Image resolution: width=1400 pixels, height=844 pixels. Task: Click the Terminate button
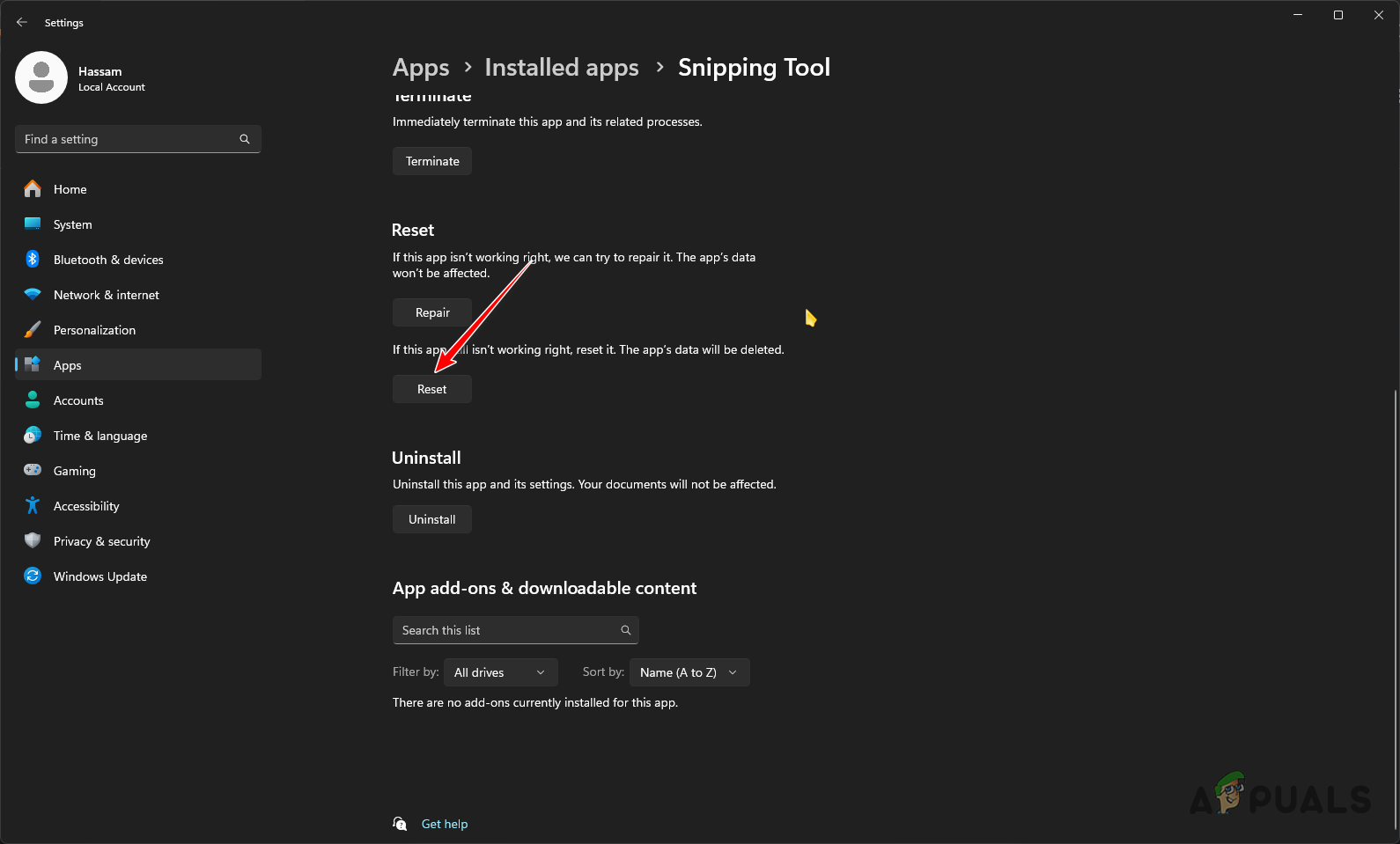coord(432,161)
